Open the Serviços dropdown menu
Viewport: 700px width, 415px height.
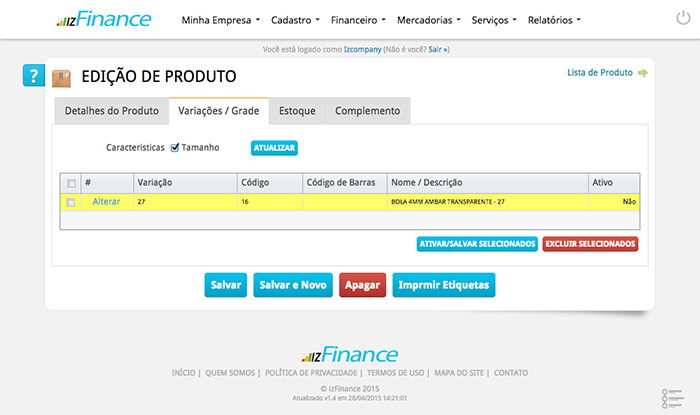click(494, 20)
